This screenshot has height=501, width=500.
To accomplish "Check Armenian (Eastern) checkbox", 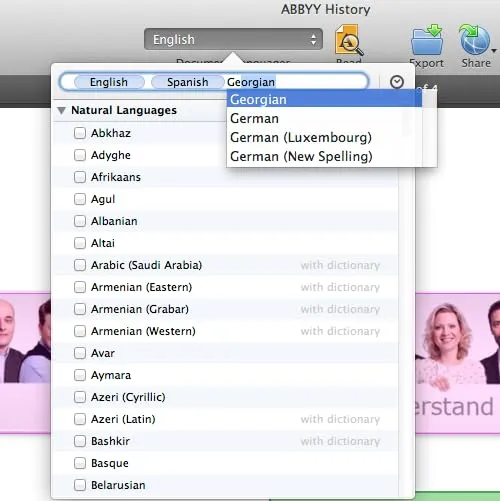I will pos(80,287).
